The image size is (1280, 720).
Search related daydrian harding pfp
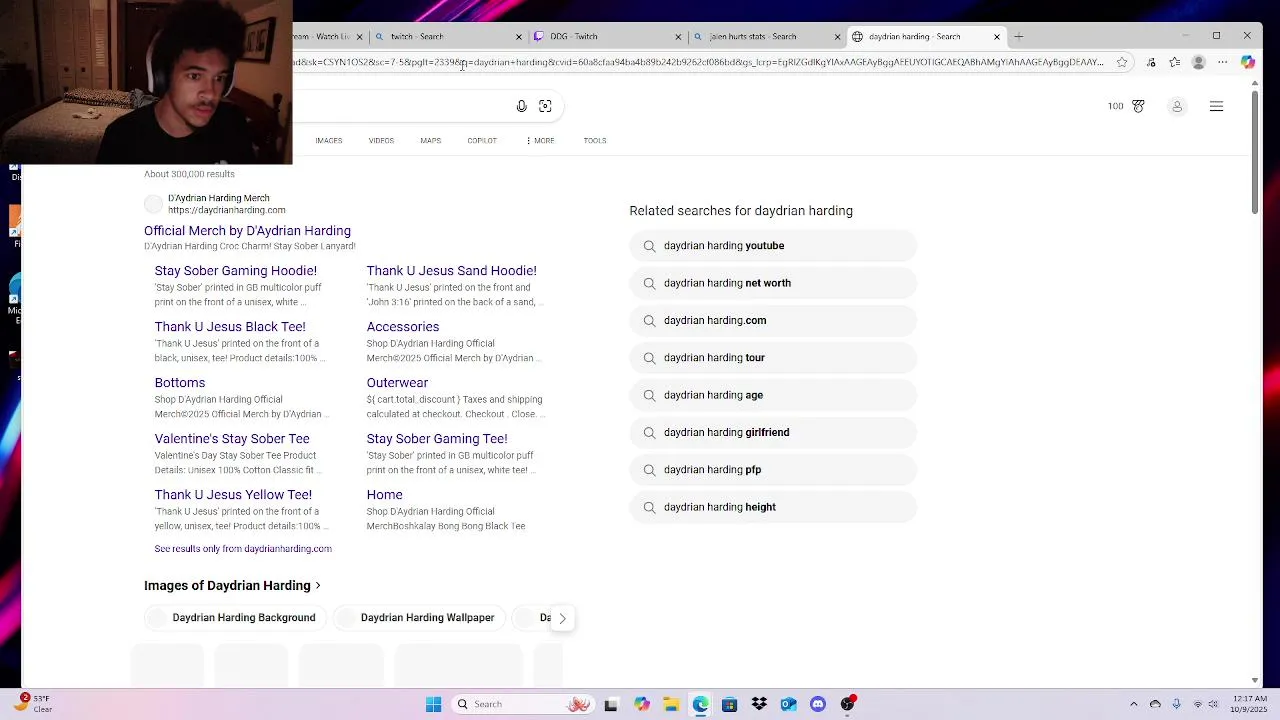pyautogui.click(x=773, y=470)
